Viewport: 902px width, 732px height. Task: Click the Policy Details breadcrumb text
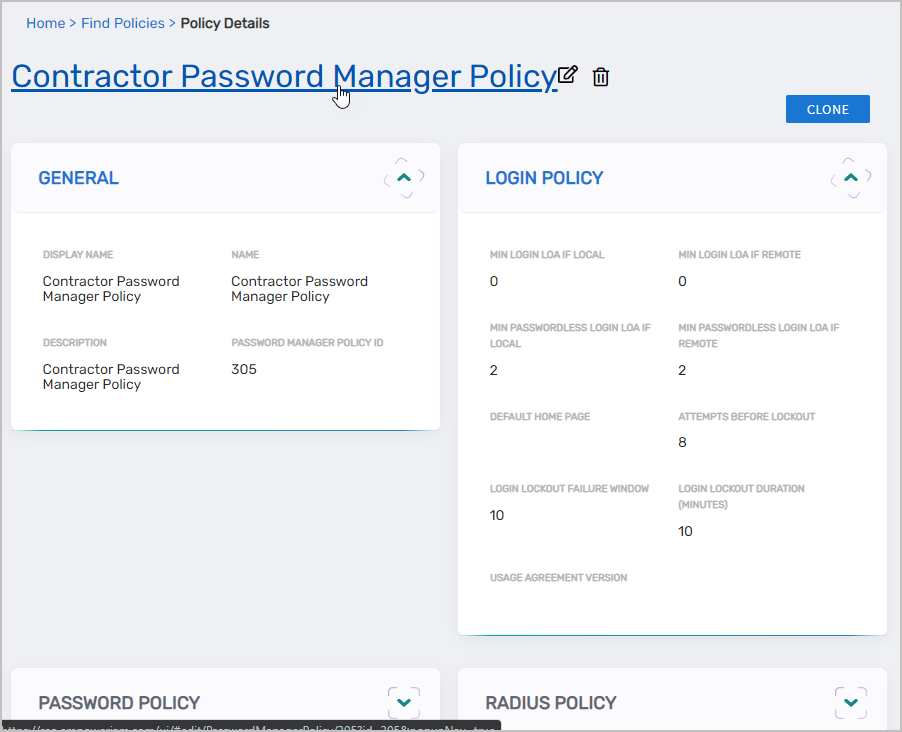[x=225, y=23]
